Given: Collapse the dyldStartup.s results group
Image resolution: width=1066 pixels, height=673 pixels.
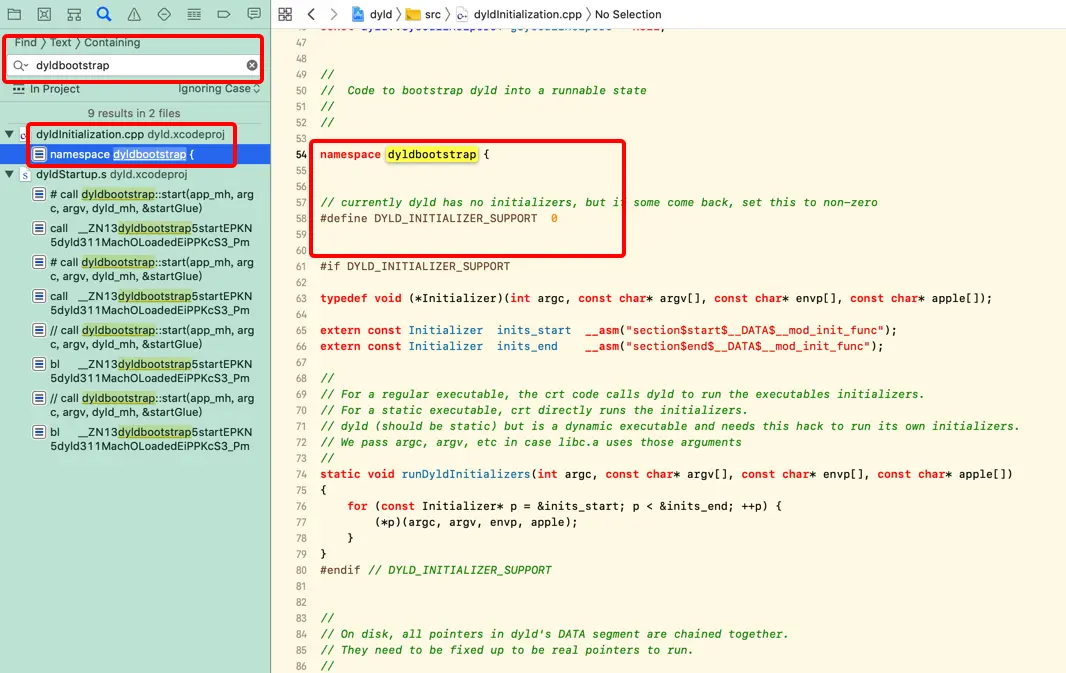Looking at the screenshot, I should coord(10,175).
